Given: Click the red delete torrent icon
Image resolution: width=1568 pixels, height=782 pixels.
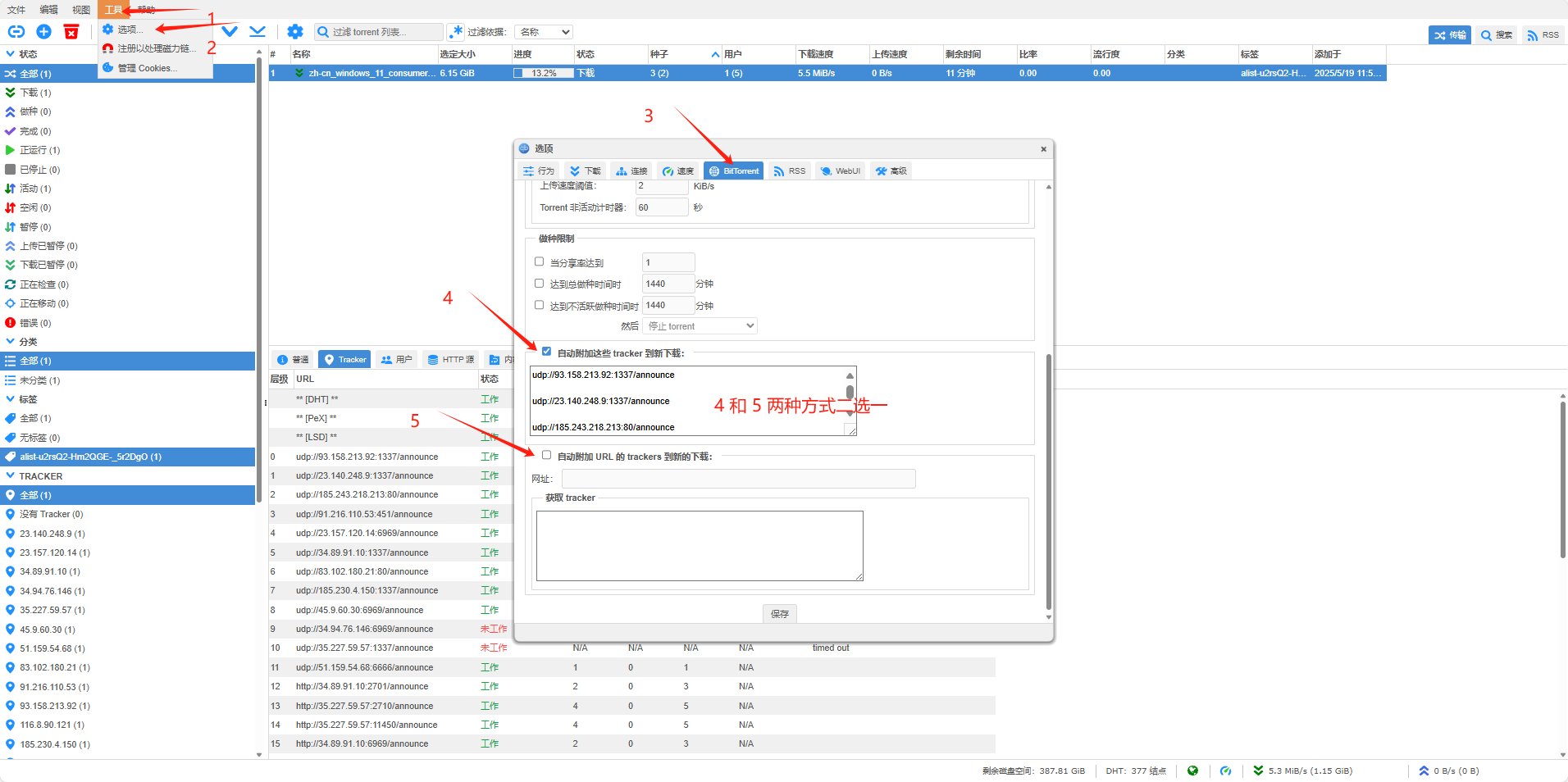Looking at the screenshot, I should click(x=71, y=32).
